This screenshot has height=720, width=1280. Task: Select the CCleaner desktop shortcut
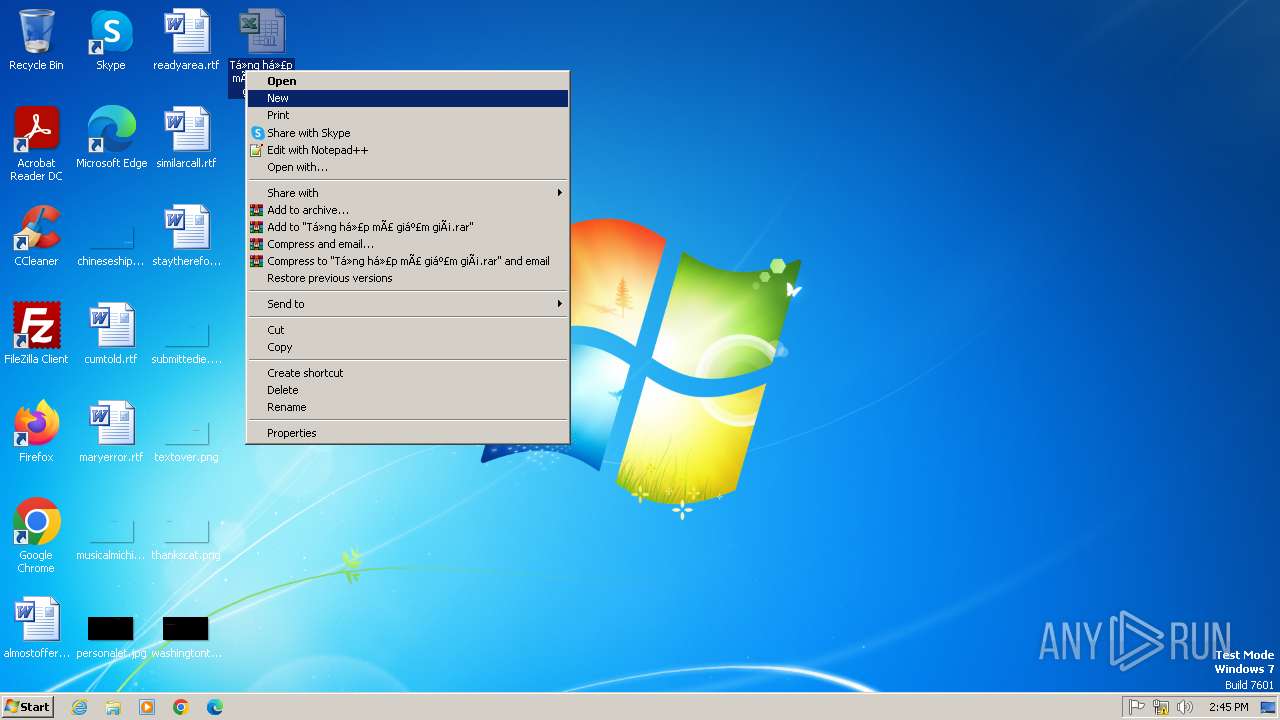36,236
